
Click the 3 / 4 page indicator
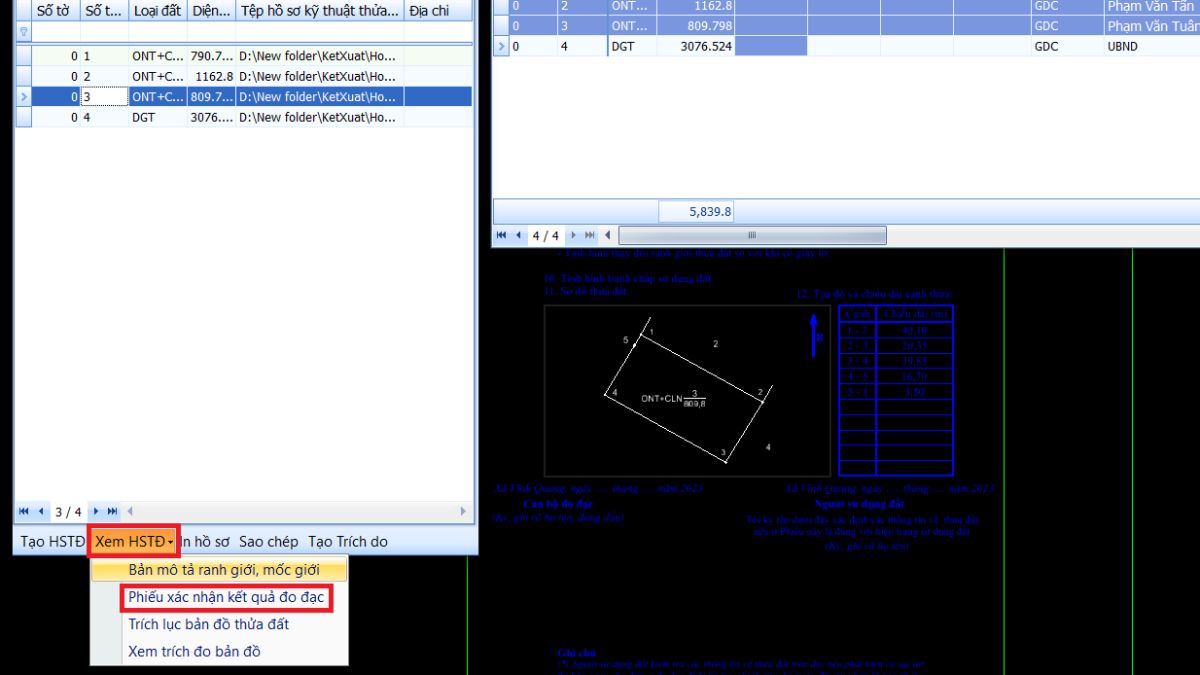[69, 512]
